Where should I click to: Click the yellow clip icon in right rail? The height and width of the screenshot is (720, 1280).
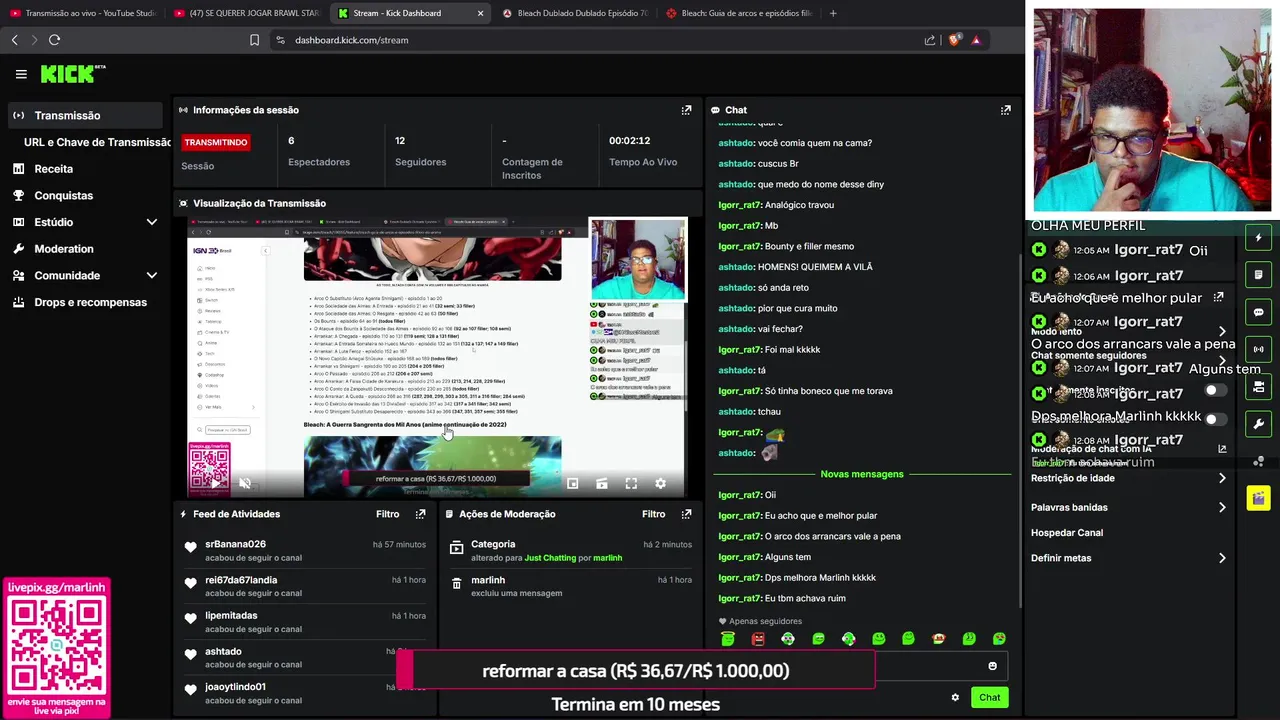coord(1258,498)
